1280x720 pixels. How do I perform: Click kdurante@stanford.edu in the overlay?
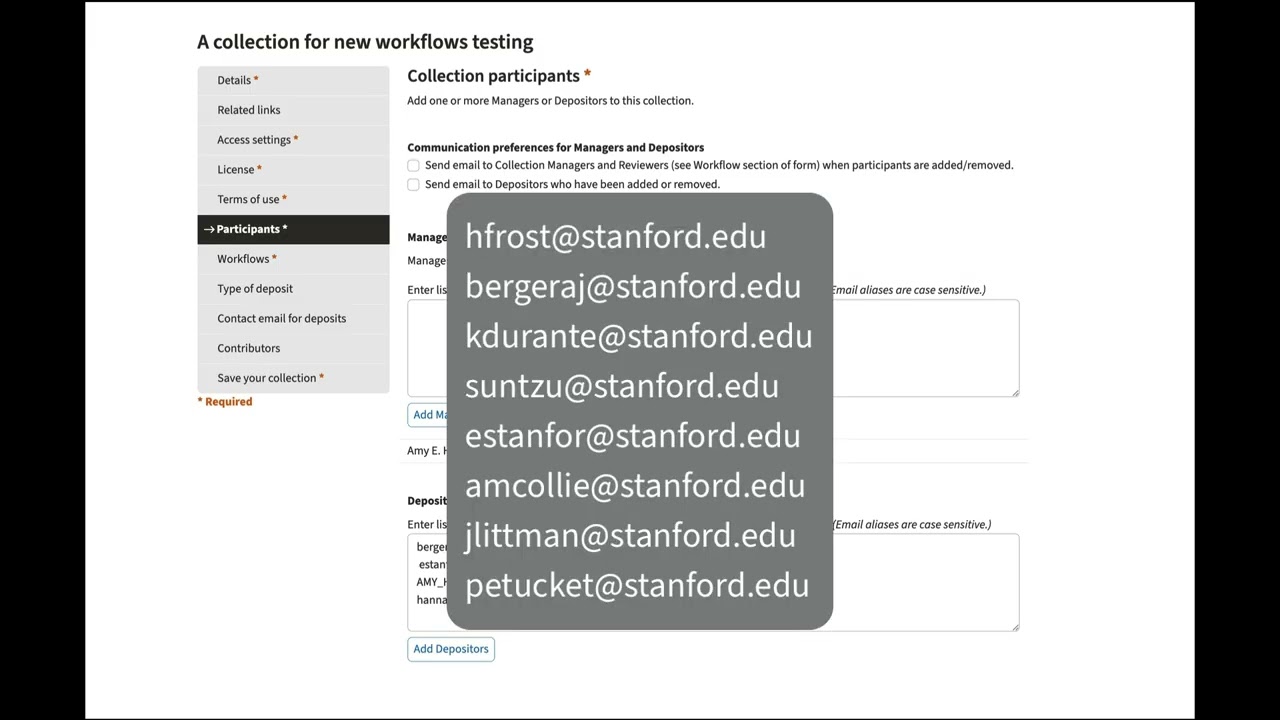(639, 336)
